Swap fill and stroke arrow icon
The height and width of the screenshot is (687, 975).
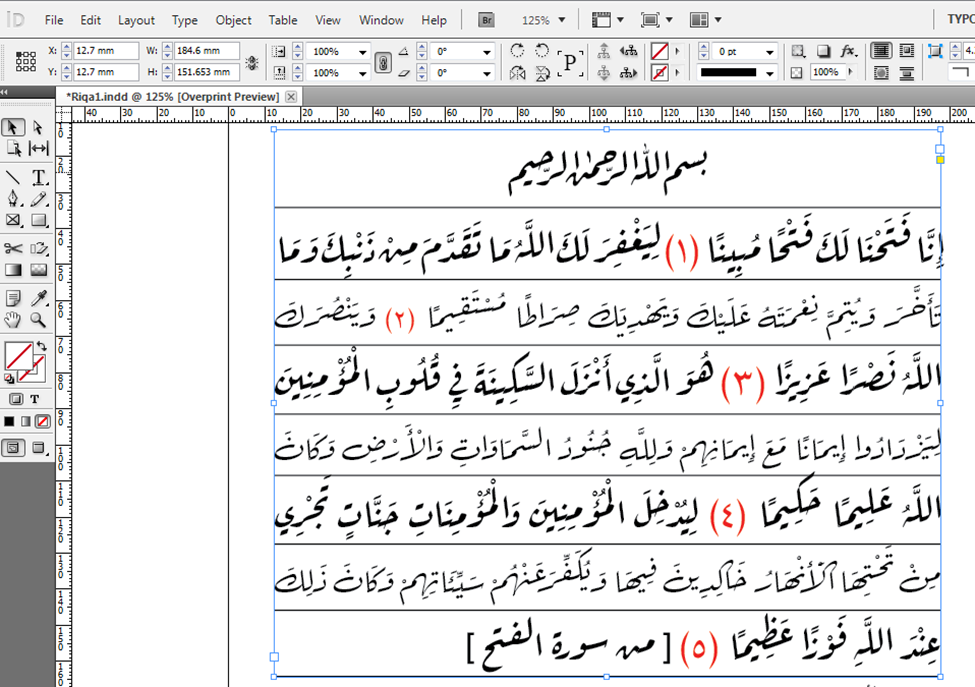point(42,346)
